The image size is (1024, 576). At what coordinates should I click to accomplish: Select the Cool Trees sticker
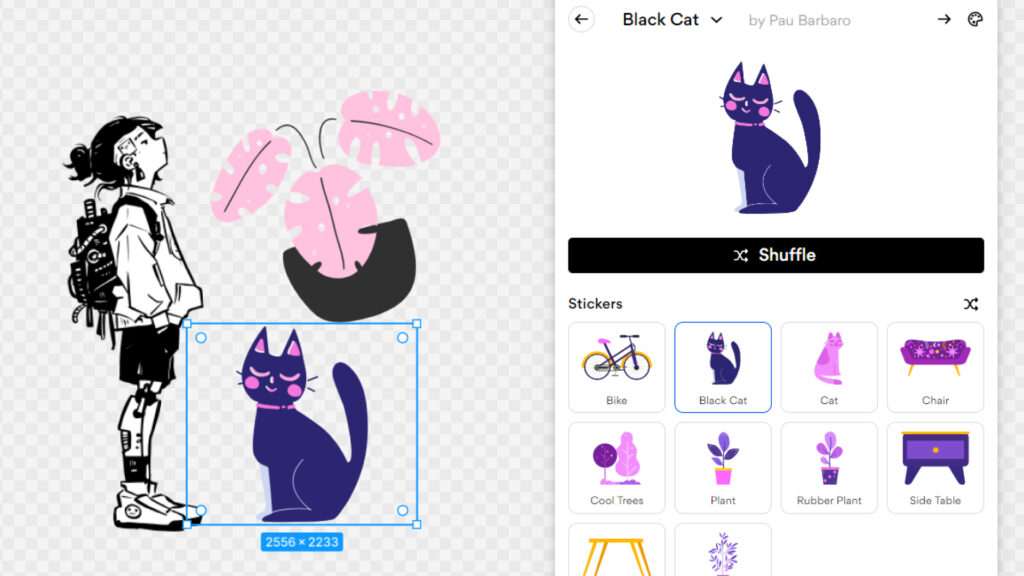616,468
